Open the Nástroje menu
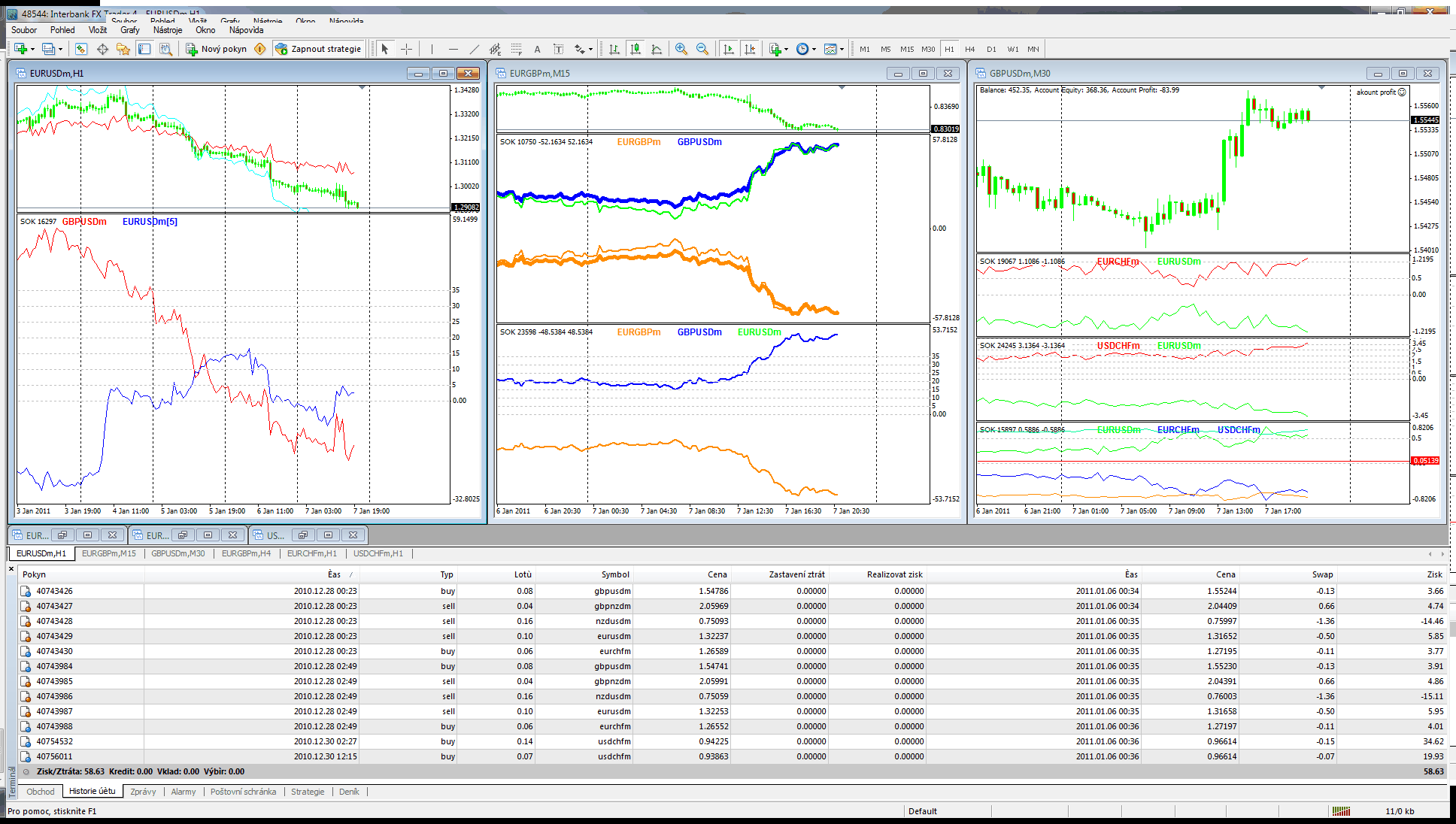This screenshot has height=824, width=1456. 168,30
